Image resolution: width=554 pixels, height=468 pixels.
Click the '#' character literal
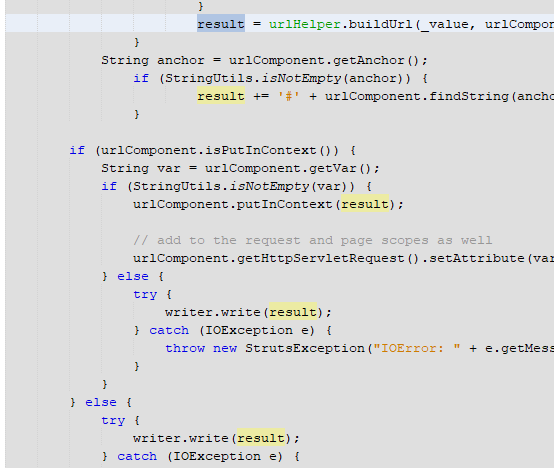[x=289, y=96]
